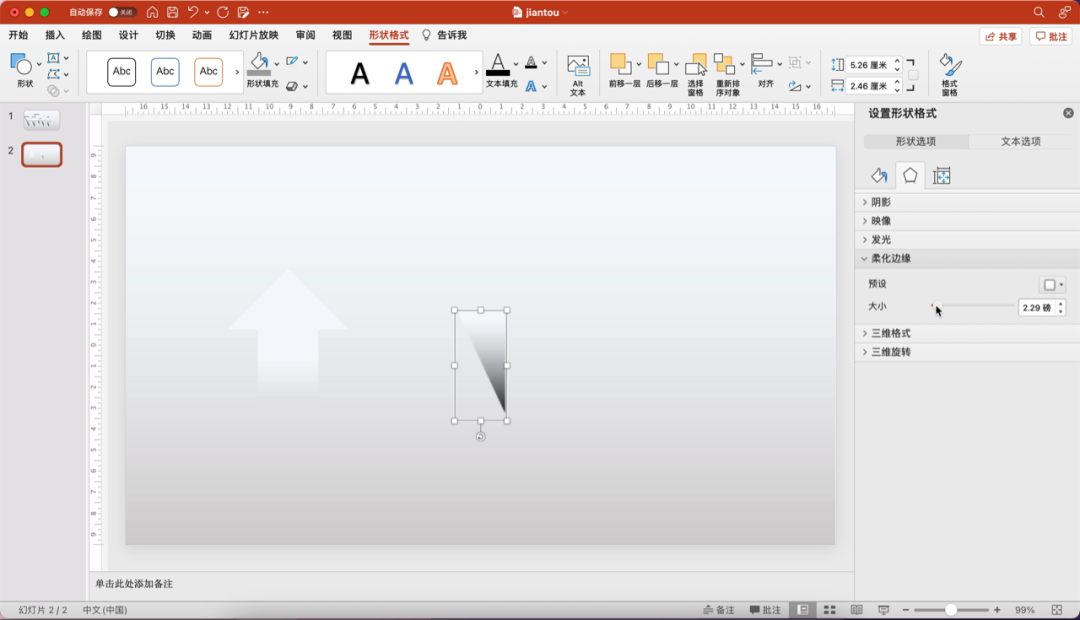Click the shape effects icon

point(292,86)
